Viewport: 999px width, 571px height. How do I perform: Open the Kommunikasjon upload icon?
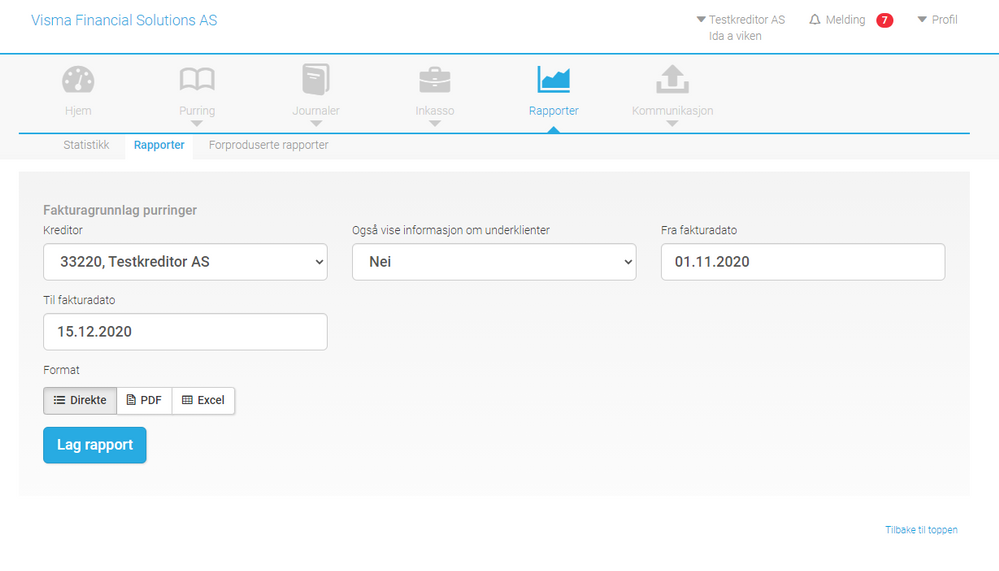click(672, 80)
